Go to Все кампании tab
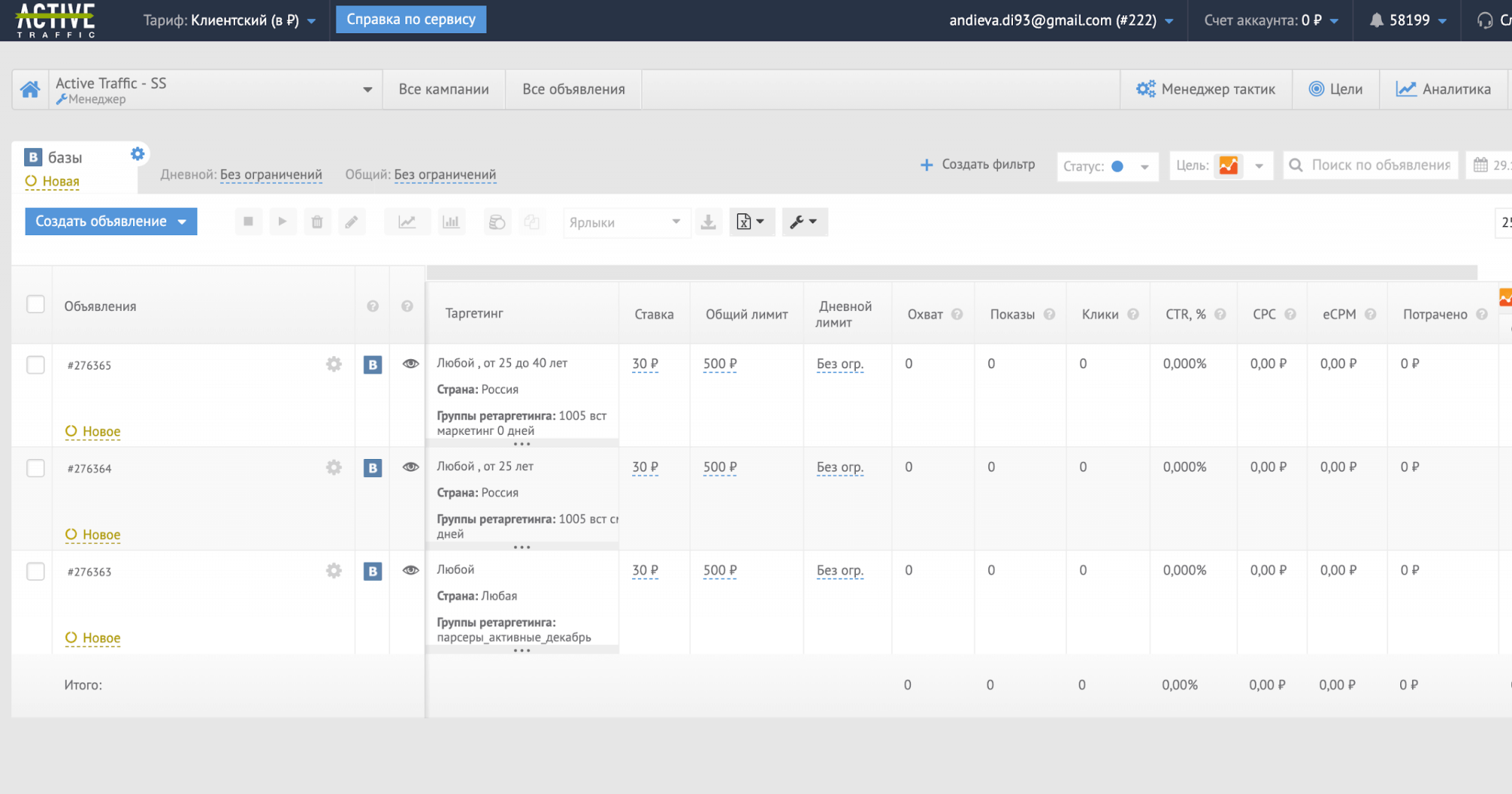Screen dimensions: 1512x794 pyautogui.click(x=444, y=89)
